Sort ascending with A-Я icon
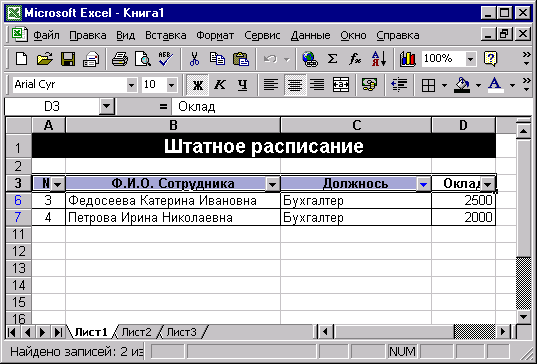Viewport: 537px width, 364px height. [379, 59]
